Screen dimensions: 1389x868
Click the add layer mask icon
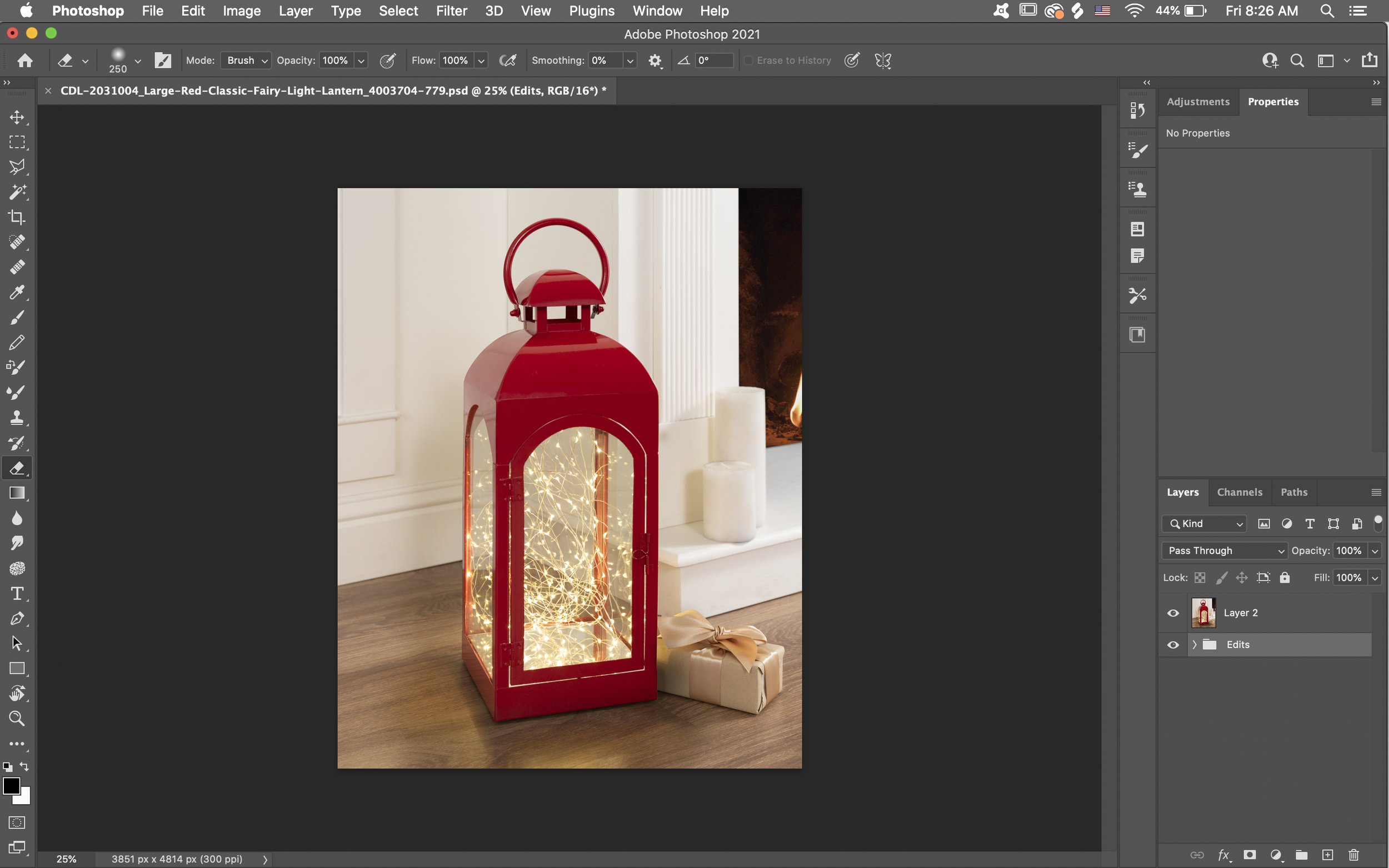click(1250, 855)
